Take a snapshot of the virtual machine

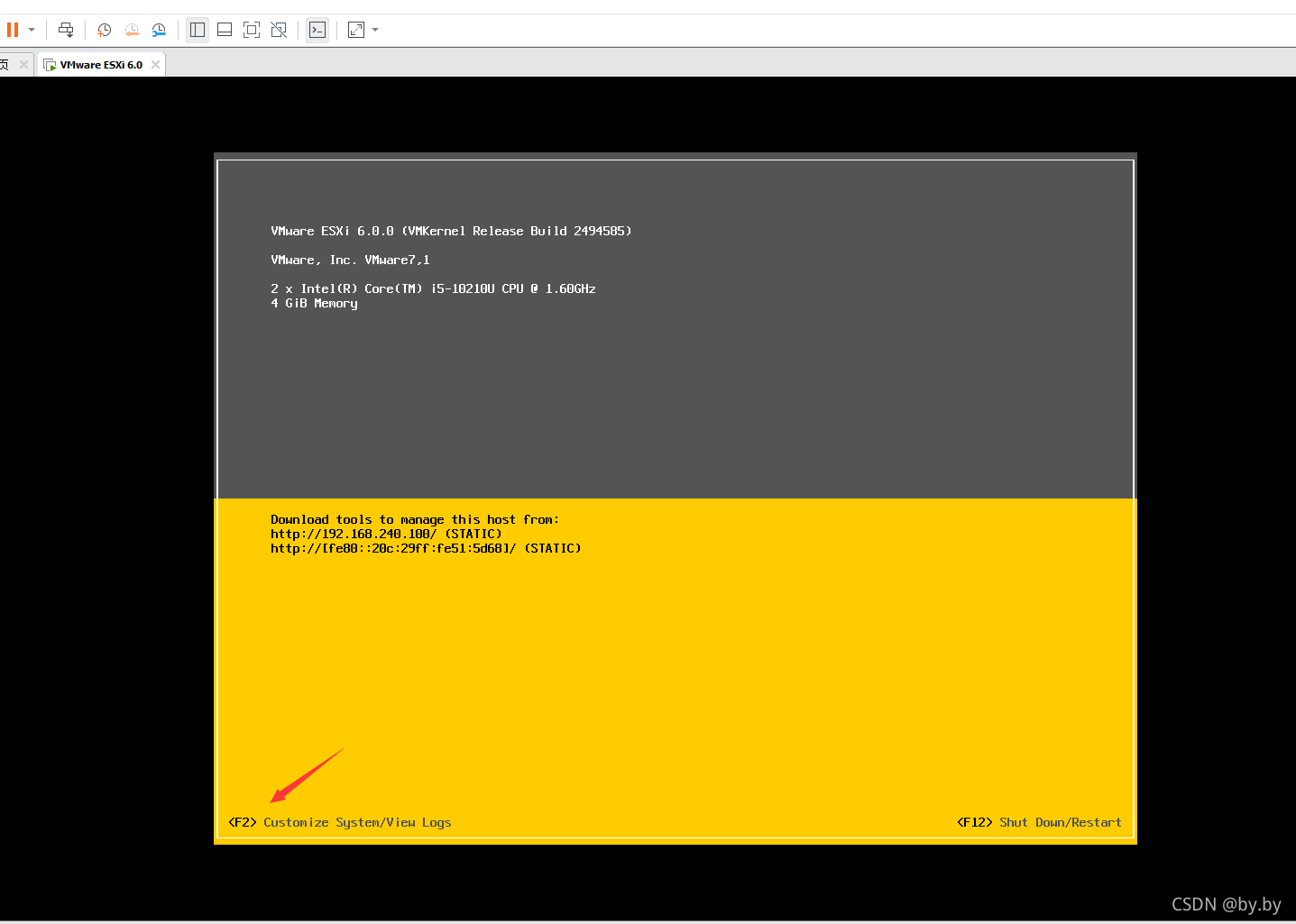[x=105, y=30]
